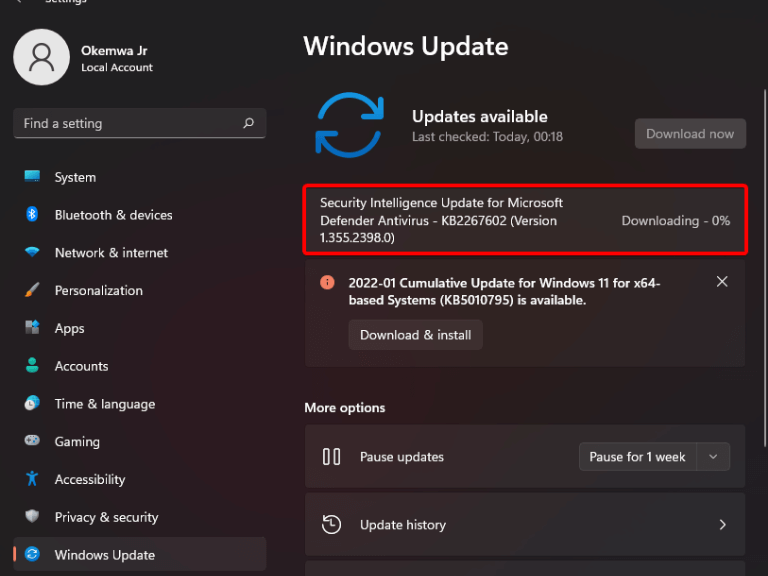Click the Downloading - 0% status text
Viewport: 768px width, 576px height.
point(675,220)
